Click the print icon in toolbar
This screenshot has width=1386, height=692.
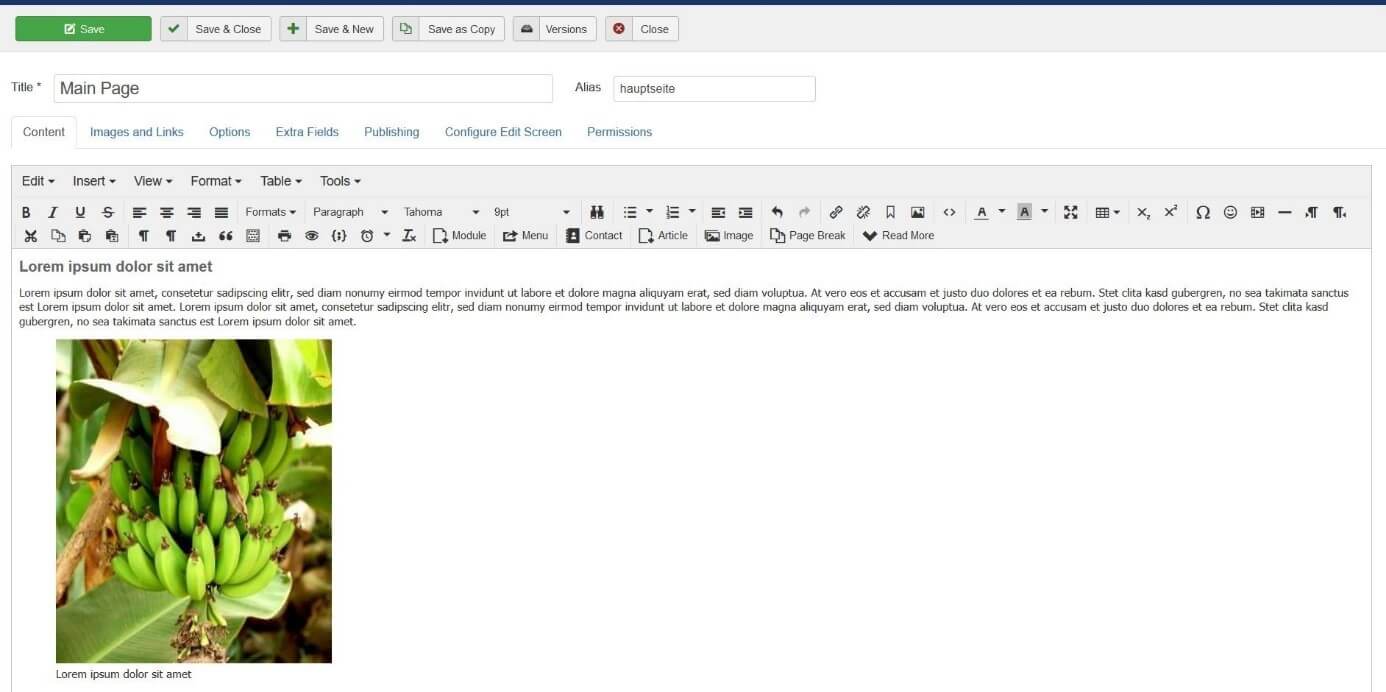[284, 236]
